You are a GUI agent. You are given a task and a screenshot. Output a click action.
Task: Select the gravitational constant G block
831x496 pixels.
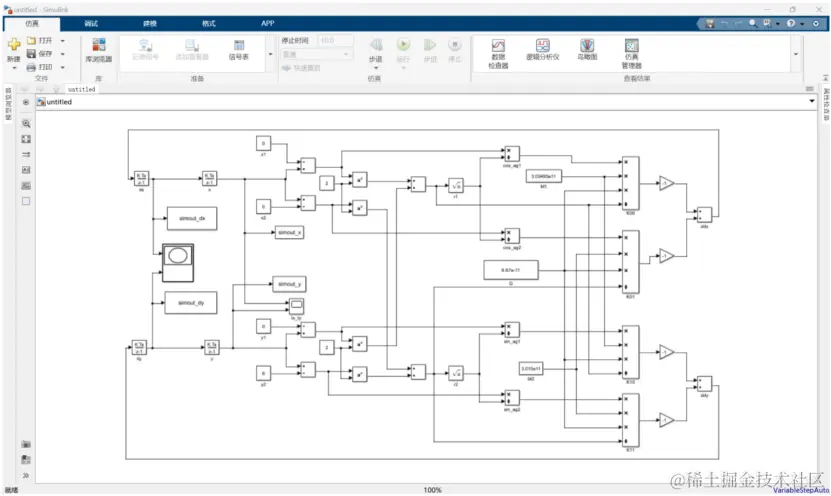pyautogui.click(x=511, y=270)
